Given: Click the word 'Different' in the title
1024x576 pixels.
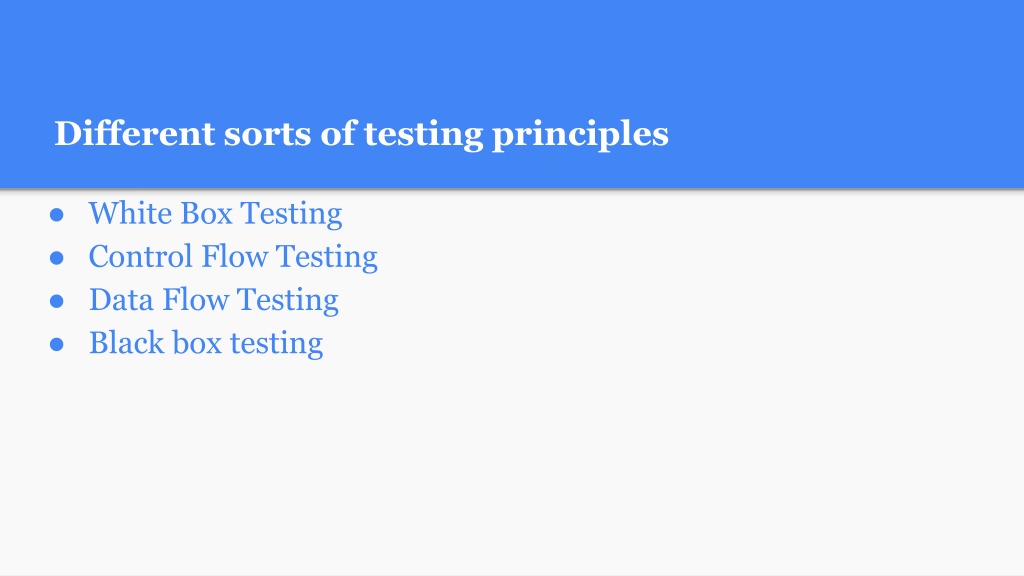Looking at the screenshot, I should click(135, 133).
